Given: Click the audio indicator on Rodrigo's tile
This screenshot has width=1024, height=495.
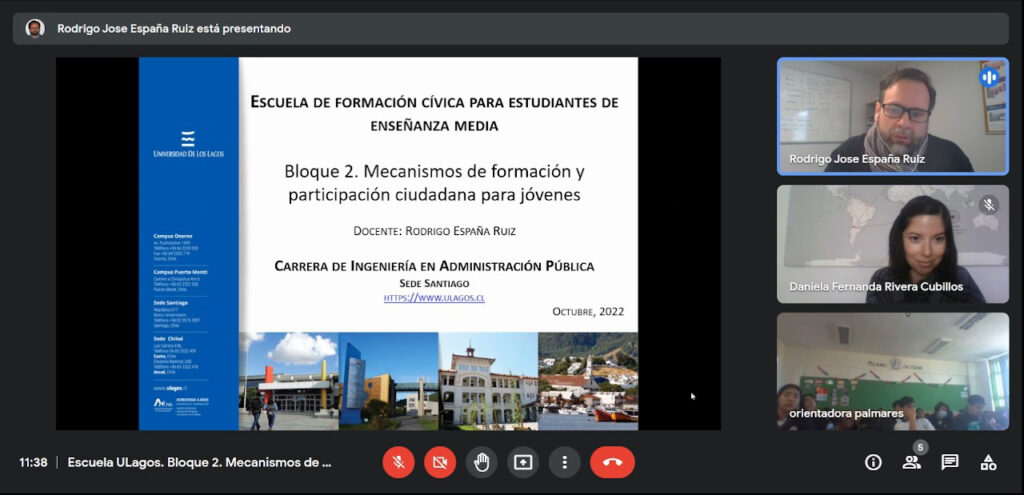Looking at the screenshot, I should click(989, 77).
